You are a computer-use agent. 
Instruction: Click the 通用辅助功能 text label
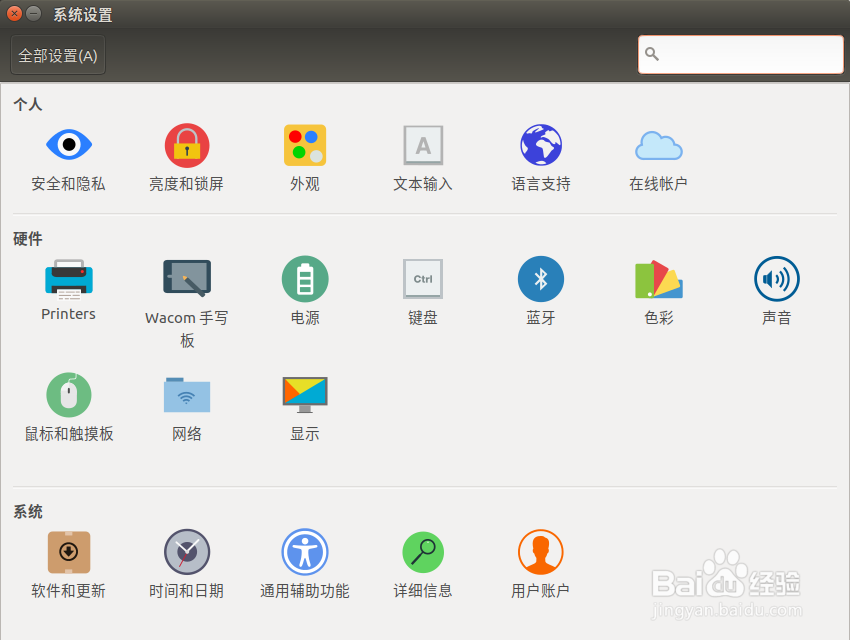pos(305,591)
